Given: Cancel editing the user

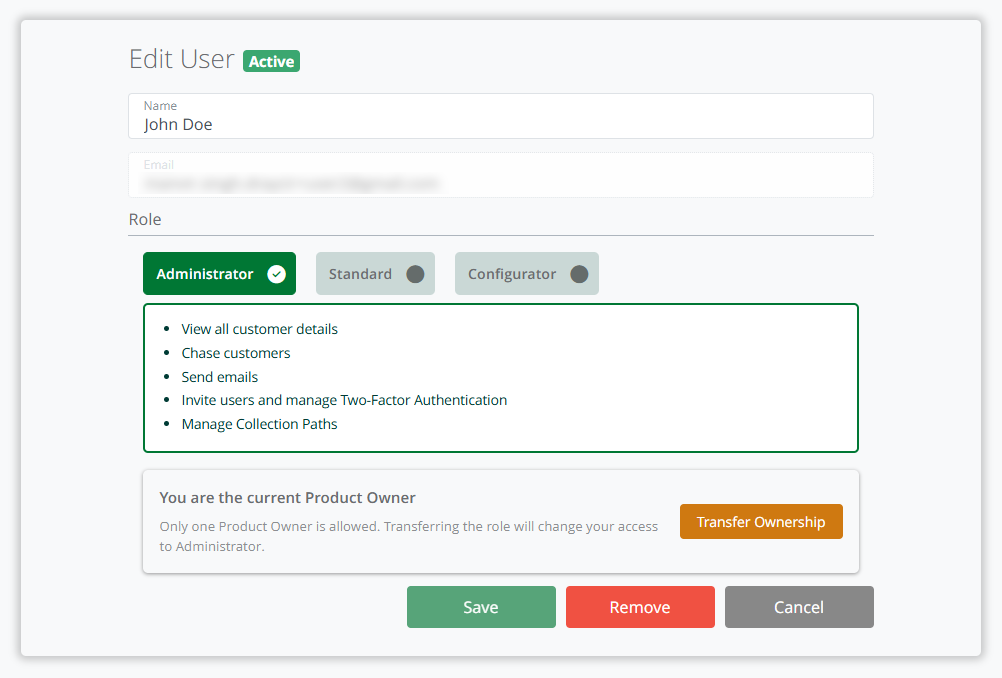Looking at the screenshot, I should 799,607.
